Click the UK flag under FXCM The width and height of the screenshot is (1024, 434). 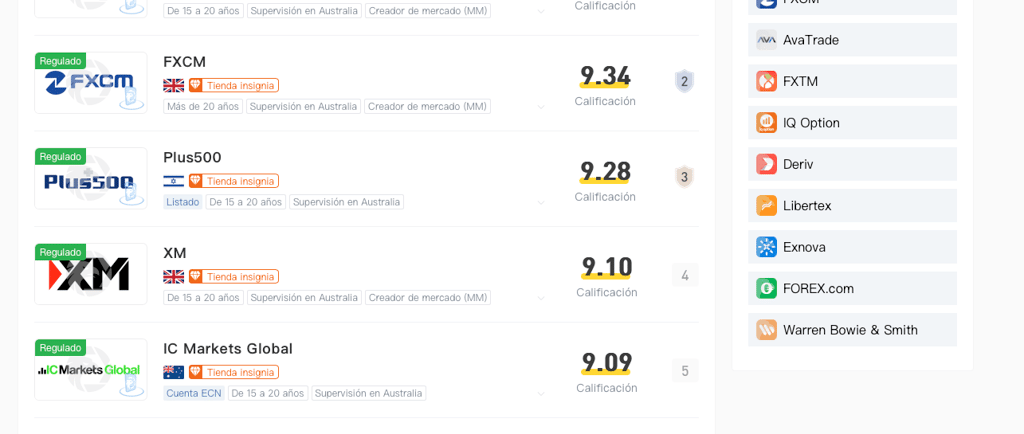click(x=174, y=85)
